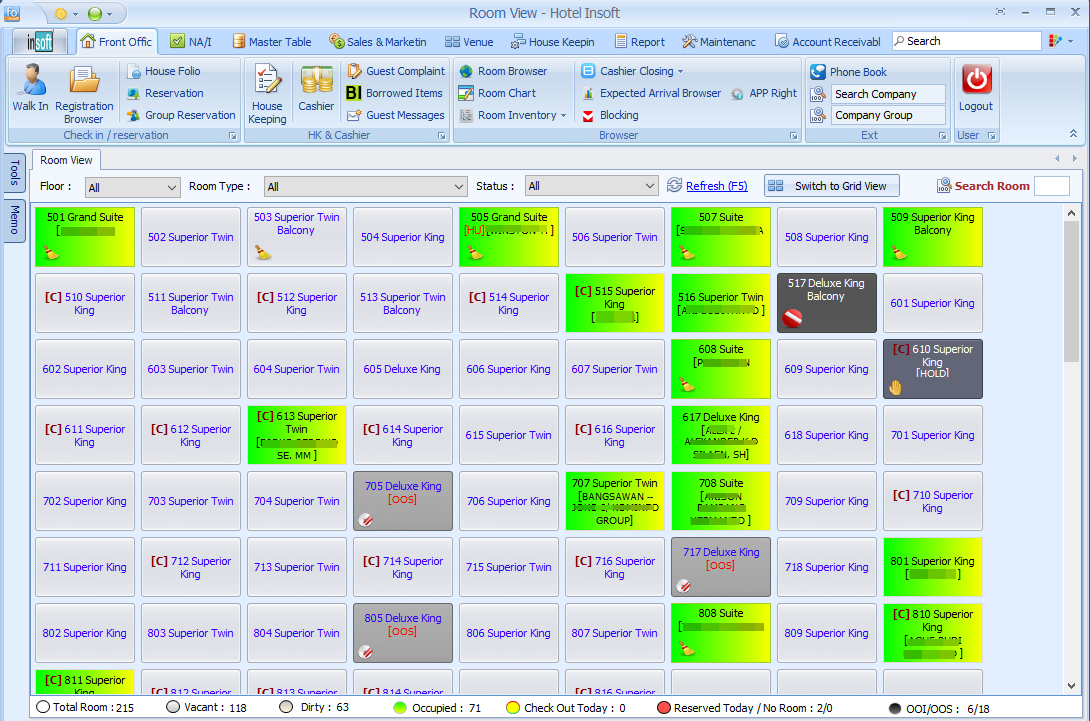Screen dimensions: 1090x721
Task: Switch to the Master Table tab
Action: pyautogui.click(x=271, y=42)
